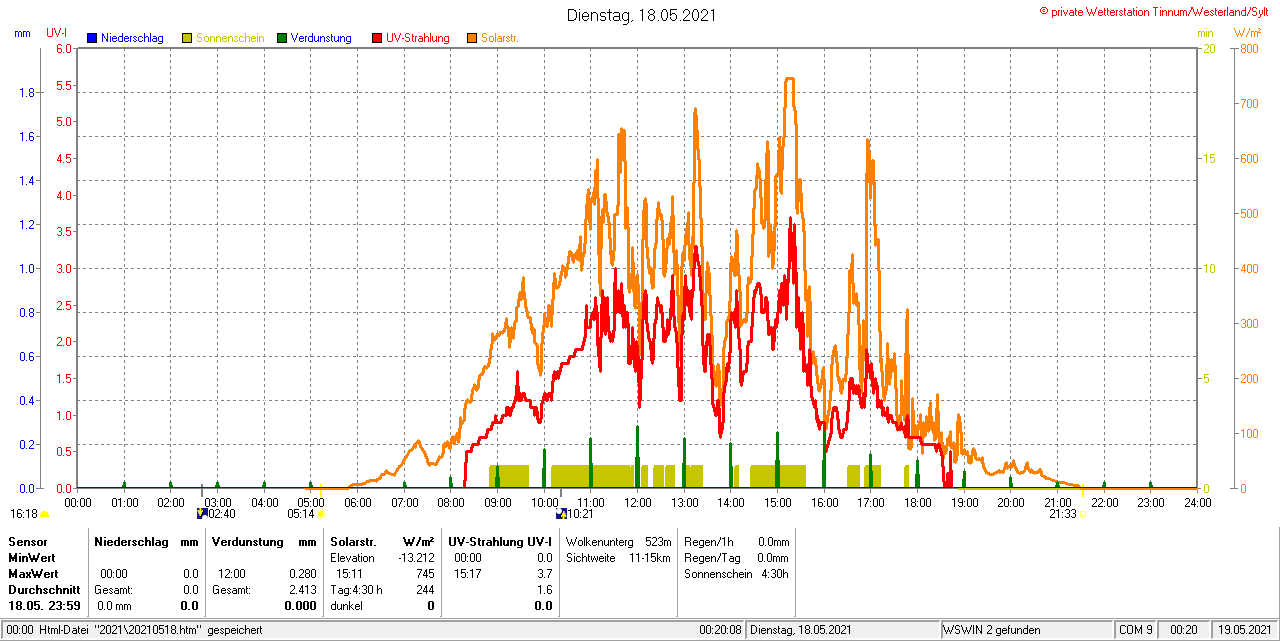Click the solar average value 244
1280x641 pixels.
click(x=424, y=590)
